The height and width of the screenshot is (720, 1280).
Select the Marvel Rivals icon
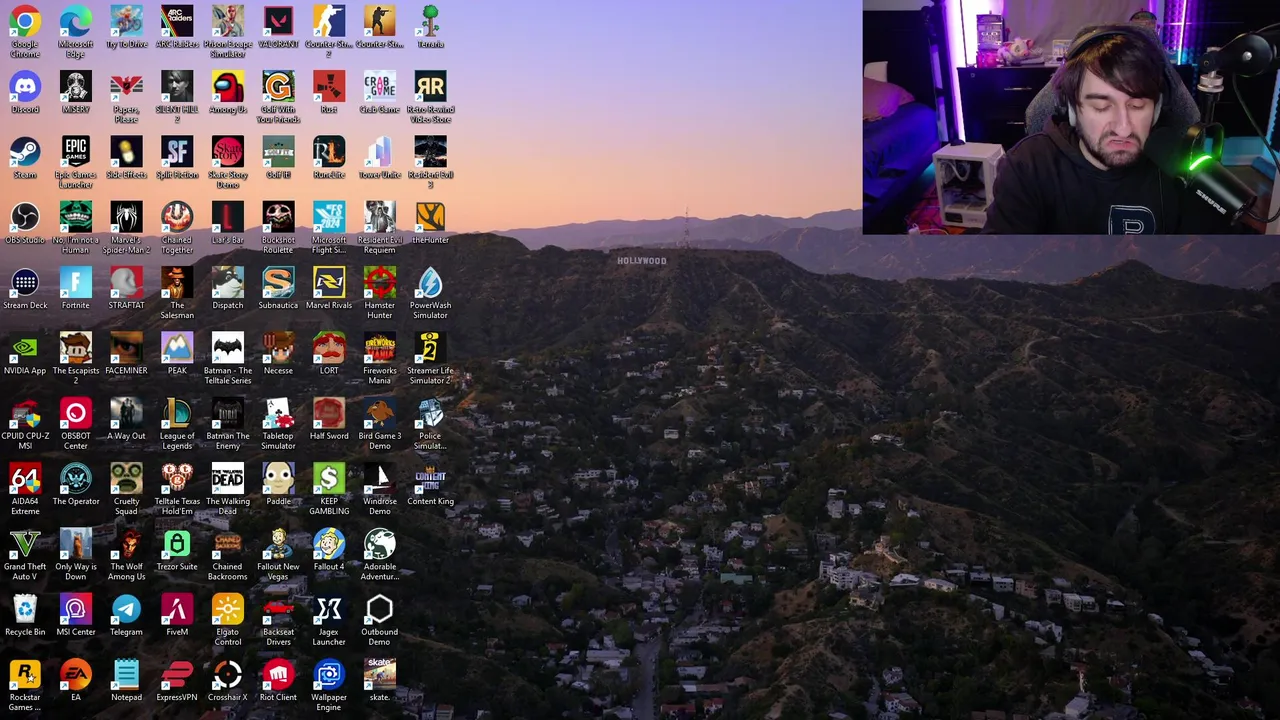click(329, 283)
